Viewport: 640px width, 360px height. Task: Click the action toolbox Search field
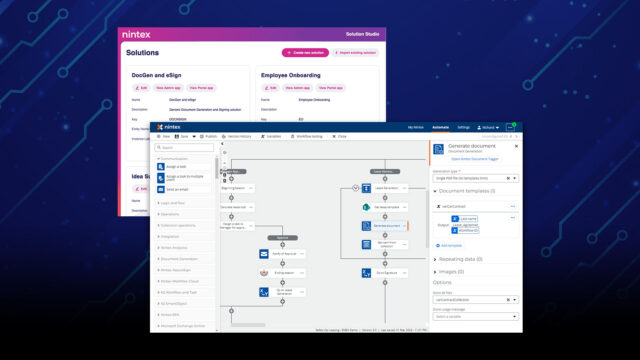[x=184, y=147]
